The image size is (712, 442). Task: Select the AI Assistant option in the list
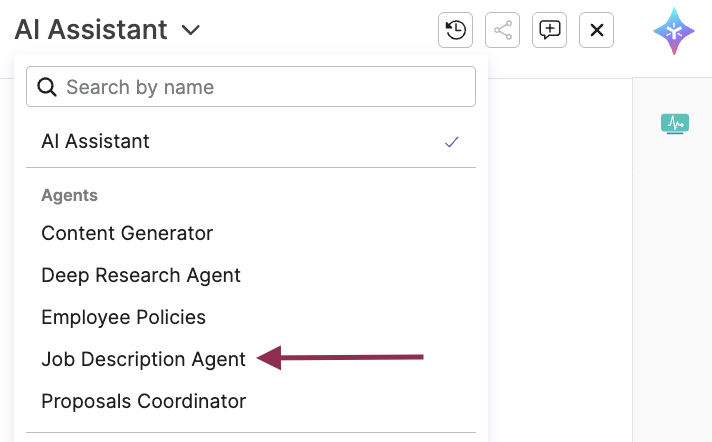pyautogui.click(x=96, y=142)
